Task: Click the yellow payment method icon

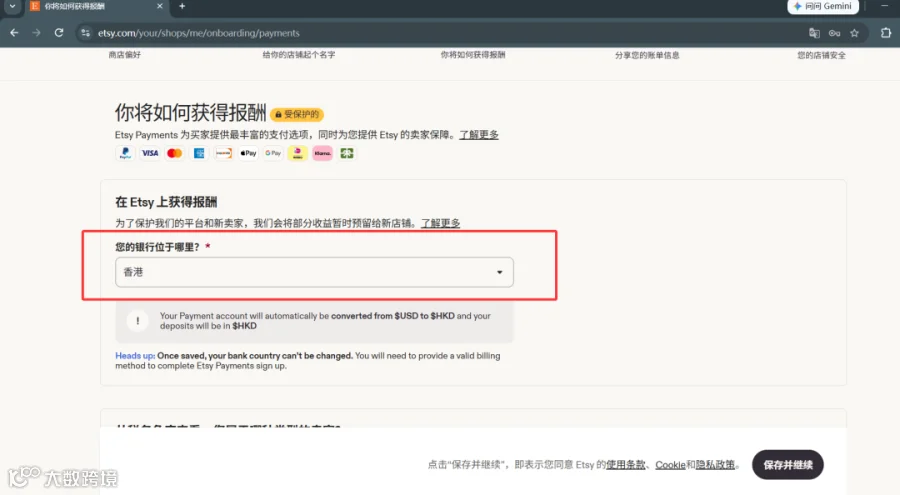Action: (297, 153)
